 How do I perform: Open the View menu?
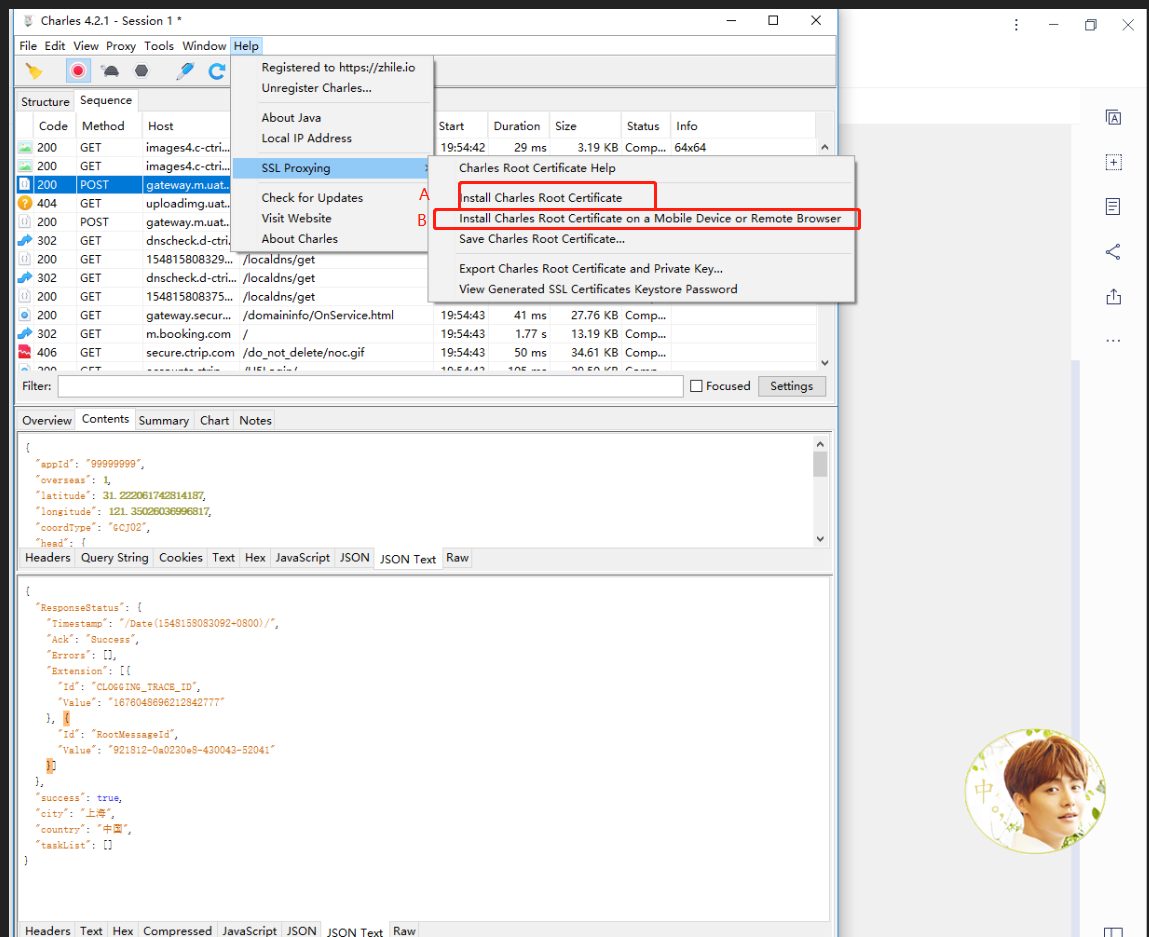coord(86,45)
